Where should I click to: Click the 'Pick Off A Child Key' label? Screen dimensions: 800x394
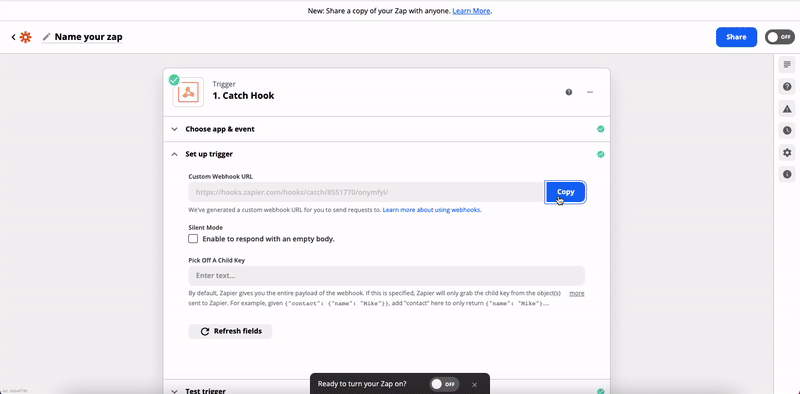tap(217, 260)
